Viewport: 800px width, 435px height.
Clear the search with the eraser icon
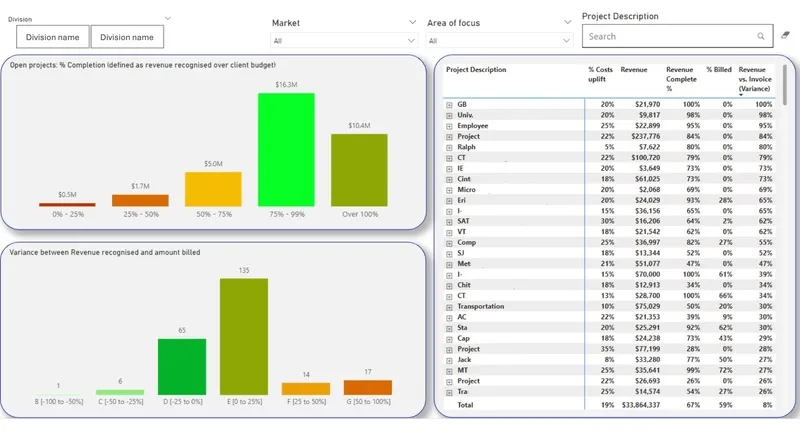[x=785, y=35]
